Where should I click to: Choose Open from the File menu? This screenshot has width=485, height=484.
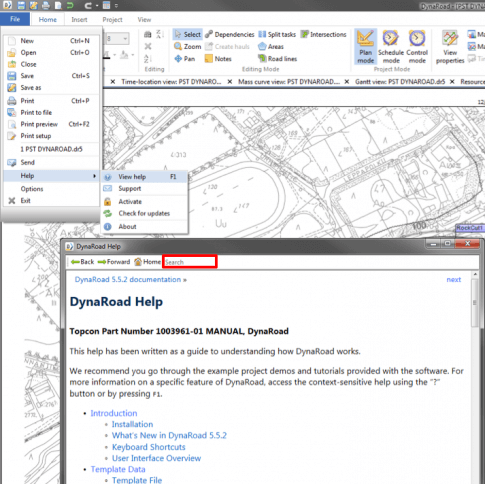pyautogui.click(x=52, y=52)
